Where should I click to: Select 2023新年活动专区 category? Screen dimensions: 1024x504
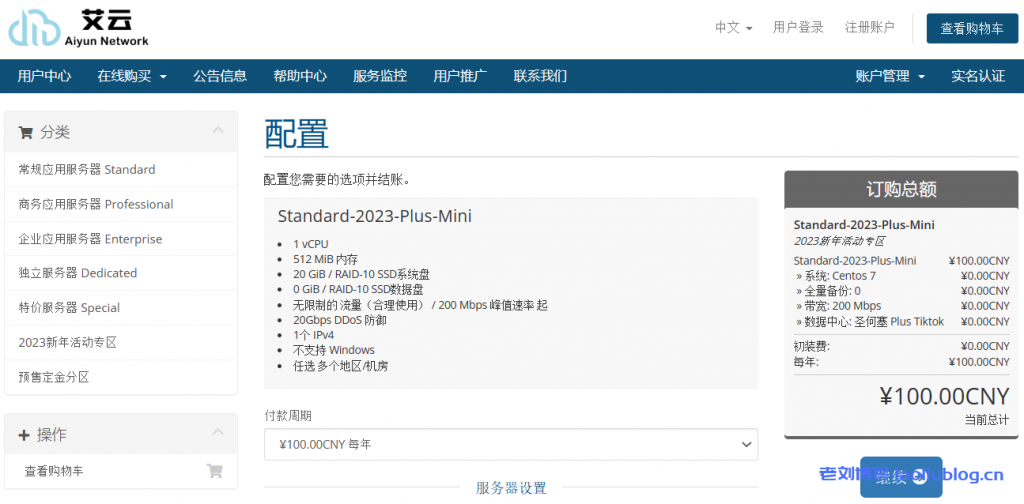pos(68,342)
